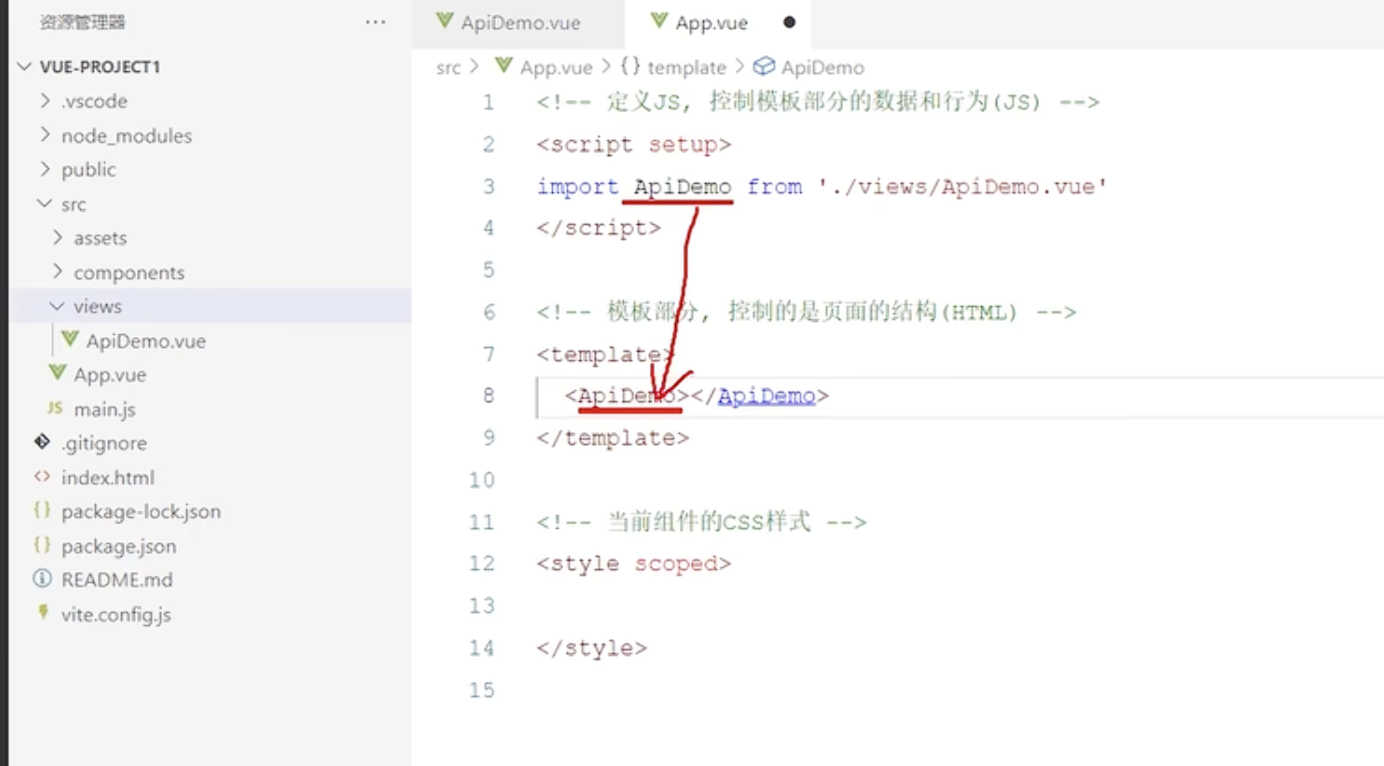Click the ApiDemo breadcrumb symbol
This screenshot has height=766, width=1384.
(822, 67)
